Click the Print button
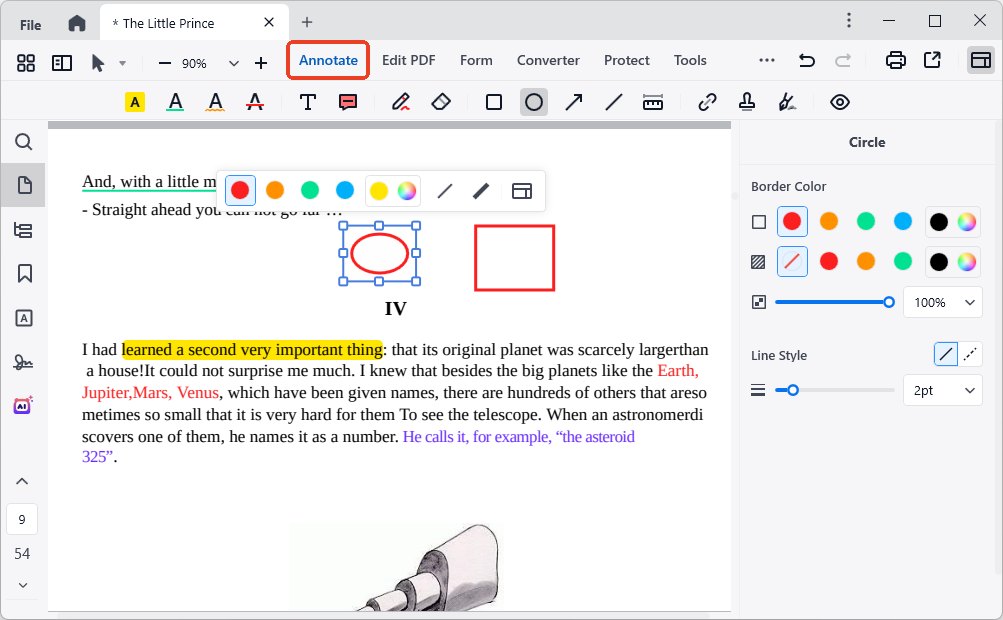This screenshot has width=1003, height=620. pyautogui.click(x=895, y=61)
